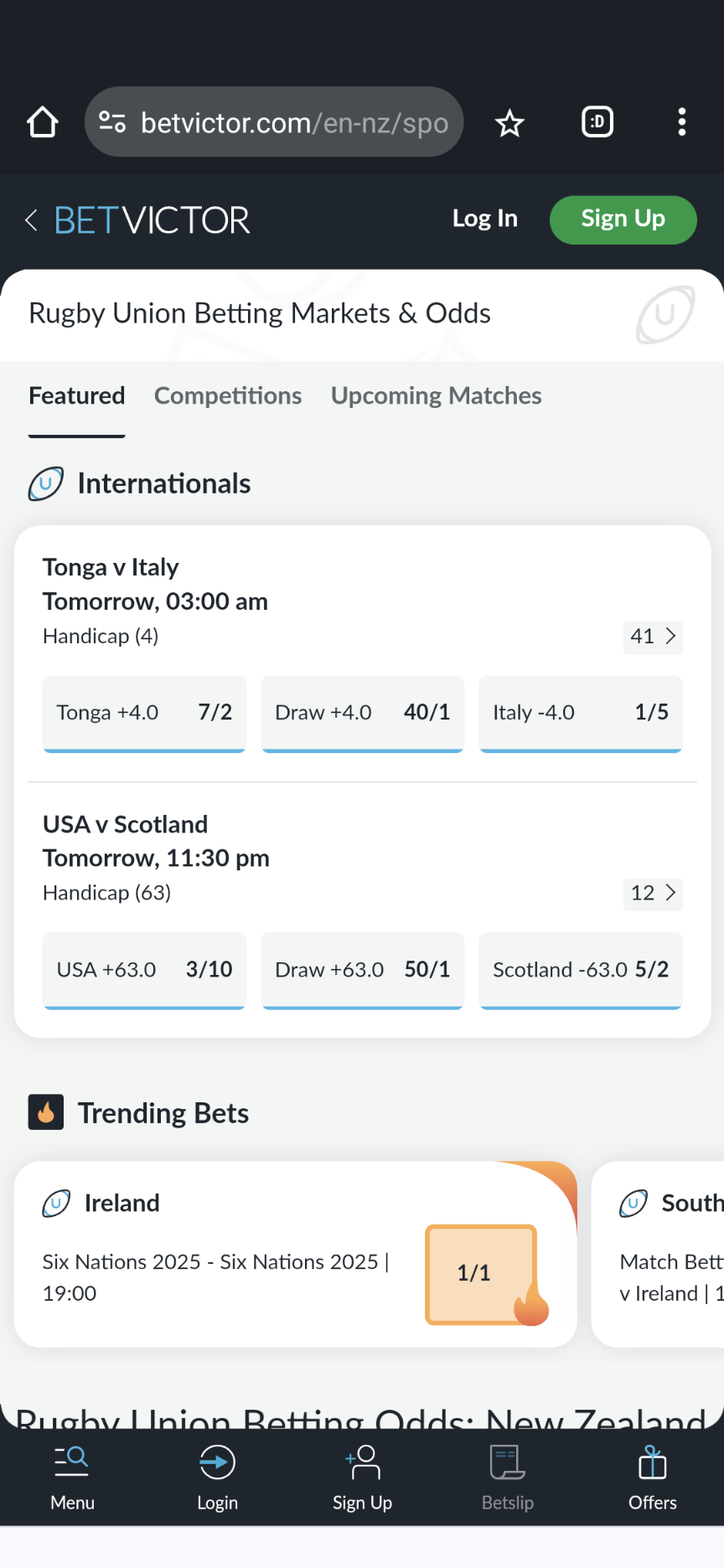Open the Betslip from the bottom navigation
The width and height of the screenshot is (724, 1568).
coord(507,1477)
